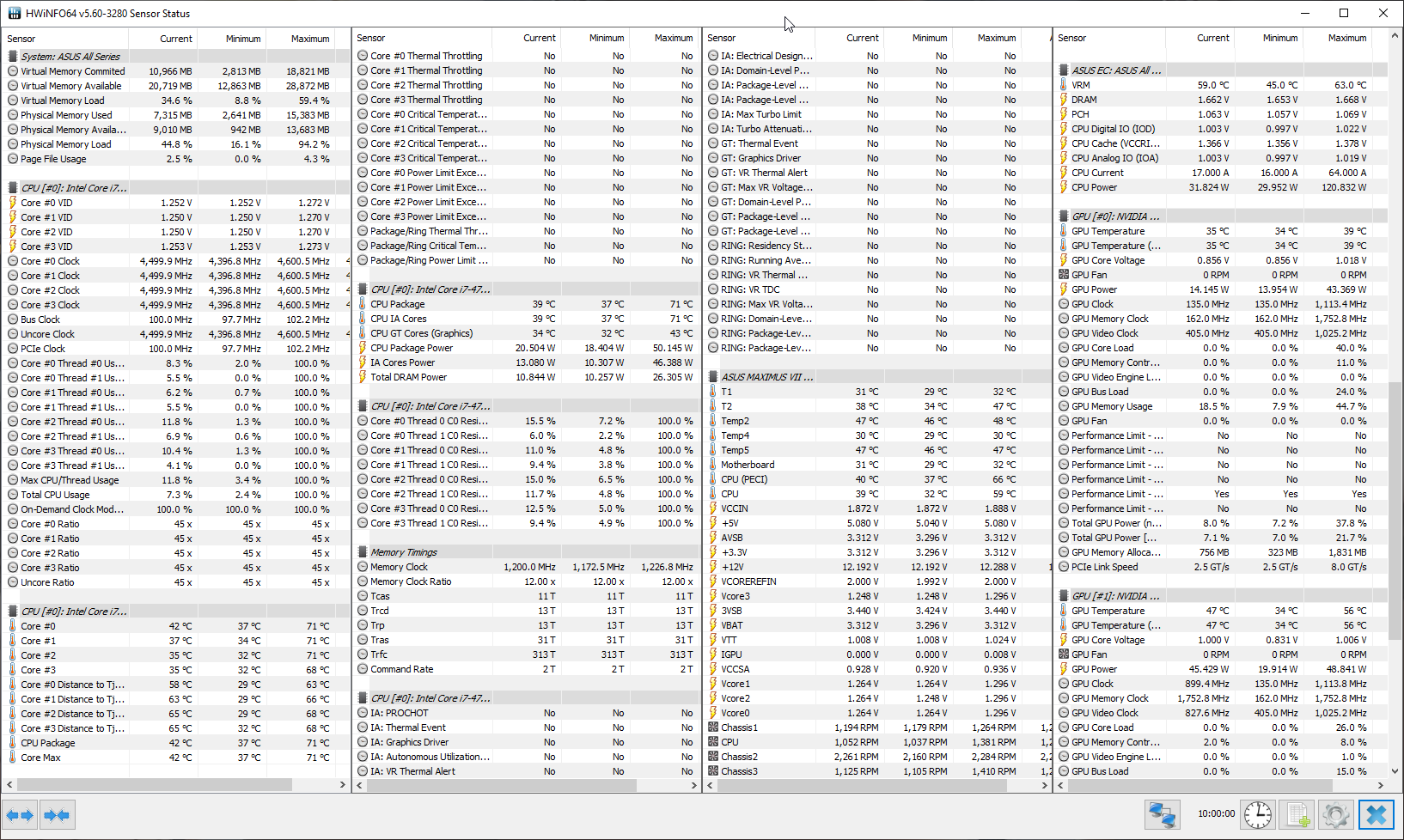Start logging with the document-plus icon
Viewport: 1404px width, 840px height.
1297,814
